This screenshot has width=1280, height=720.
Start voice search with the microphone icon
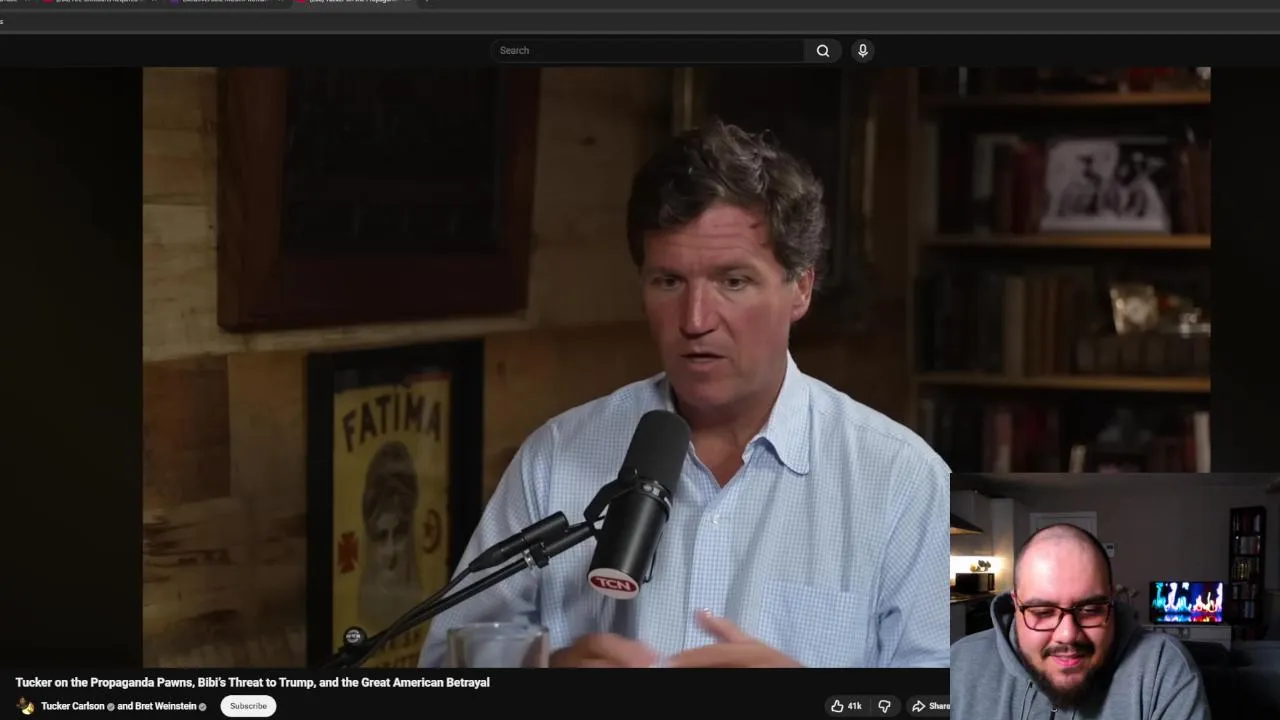[x=863, y=51]
